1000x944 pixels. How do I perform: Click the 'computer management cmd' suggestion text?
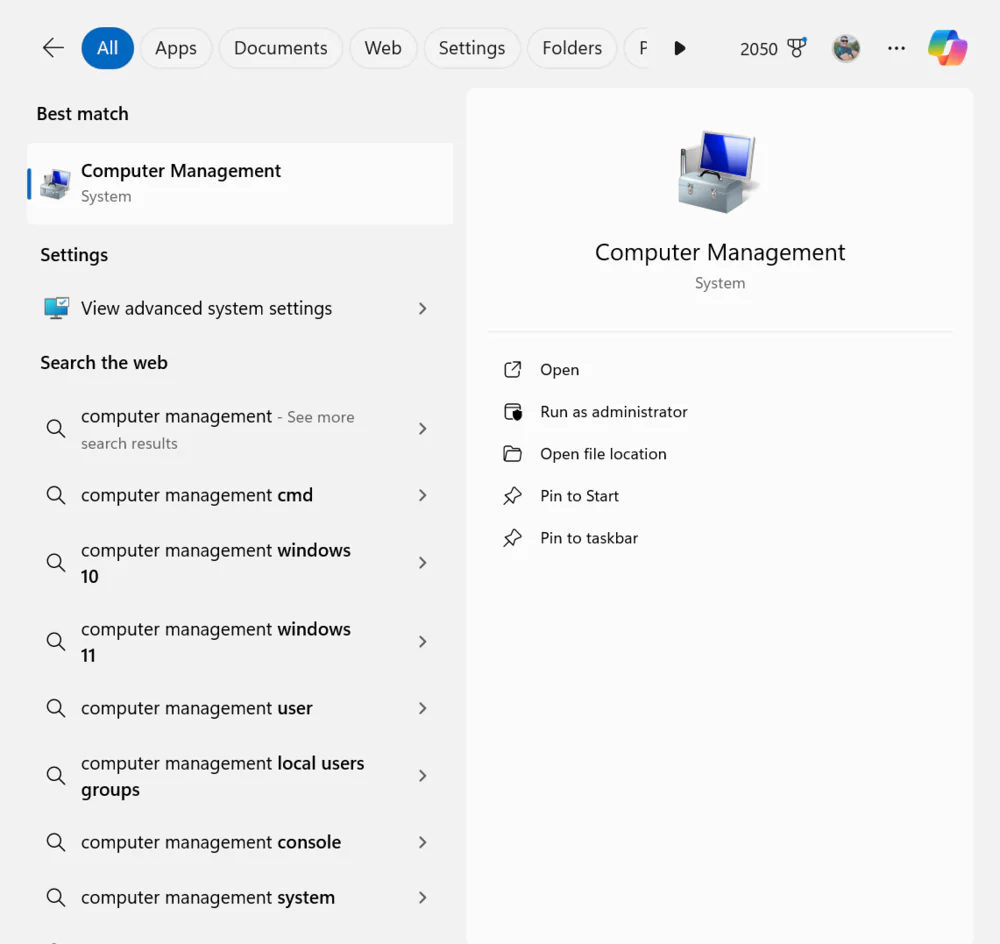[196, 495]
